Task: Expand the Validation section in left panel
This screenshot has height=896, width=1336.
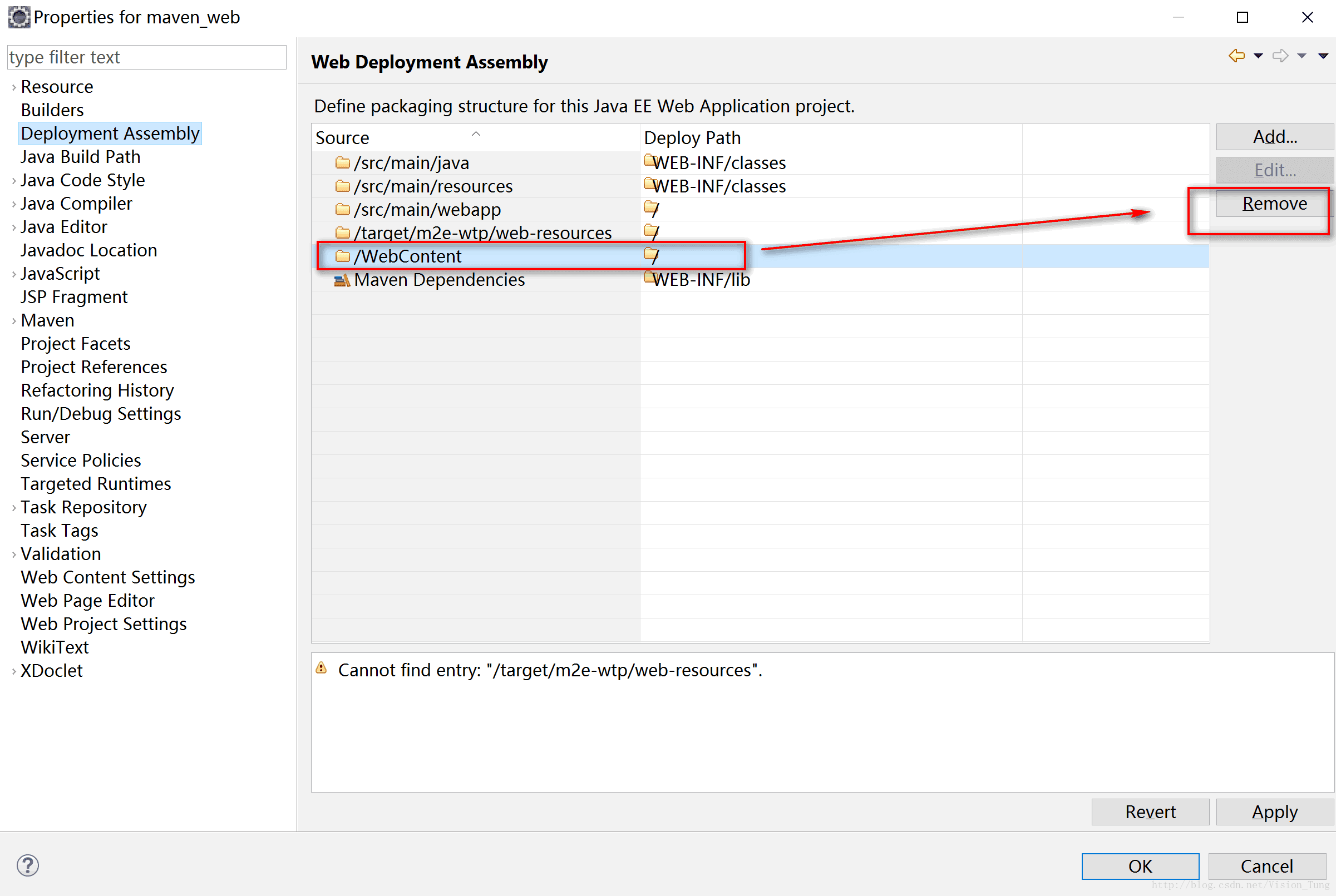Action: (x=11, y=554)
